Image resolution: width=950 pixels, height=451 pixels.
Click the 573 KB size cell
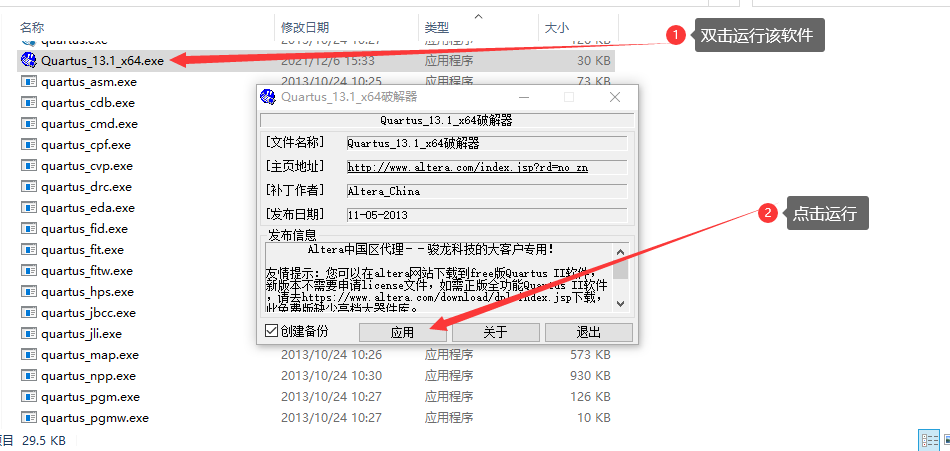coord(590,355)
